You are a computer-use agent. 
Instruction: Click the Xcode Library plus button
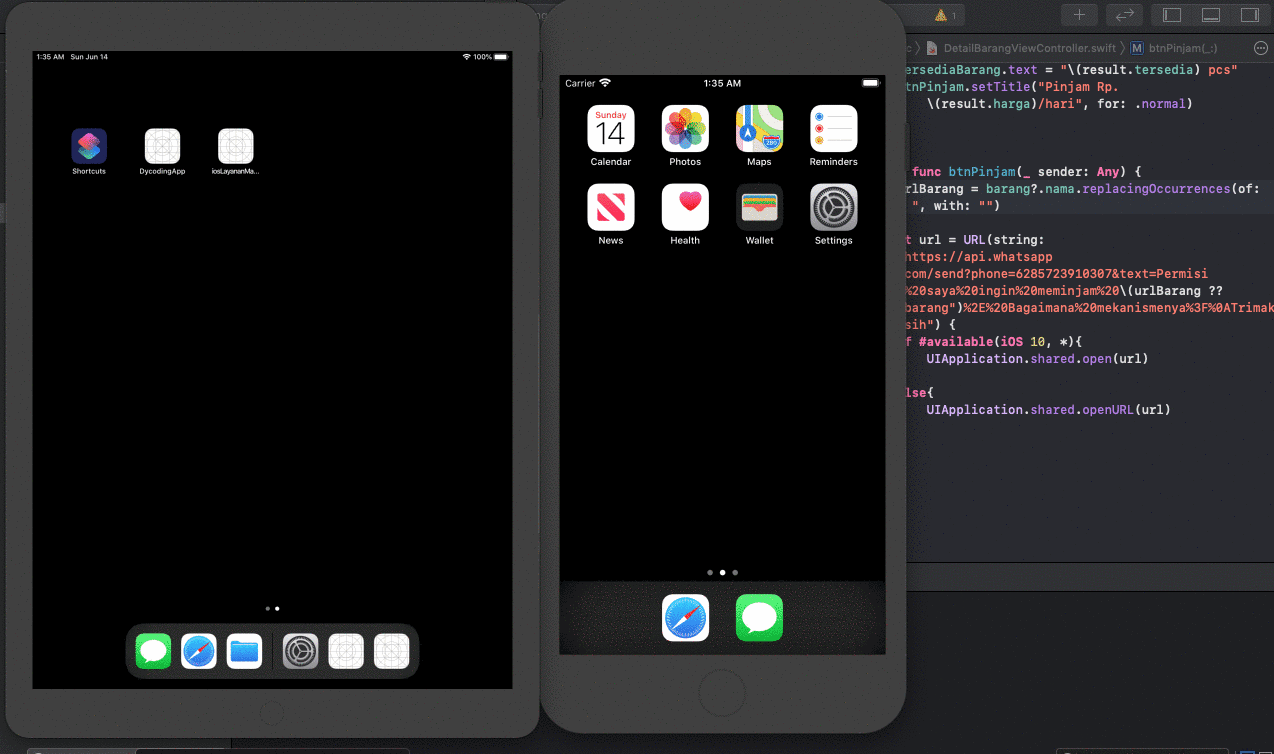[x=1079, y=15]
